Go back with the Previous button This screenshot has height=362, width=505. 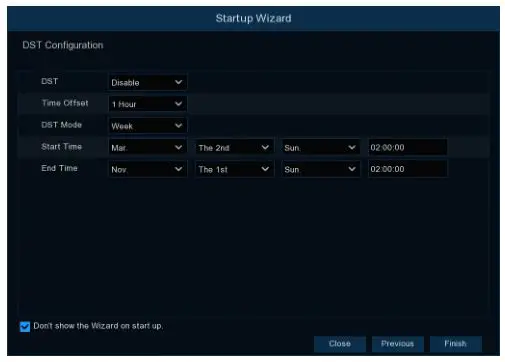click(398, 344)
